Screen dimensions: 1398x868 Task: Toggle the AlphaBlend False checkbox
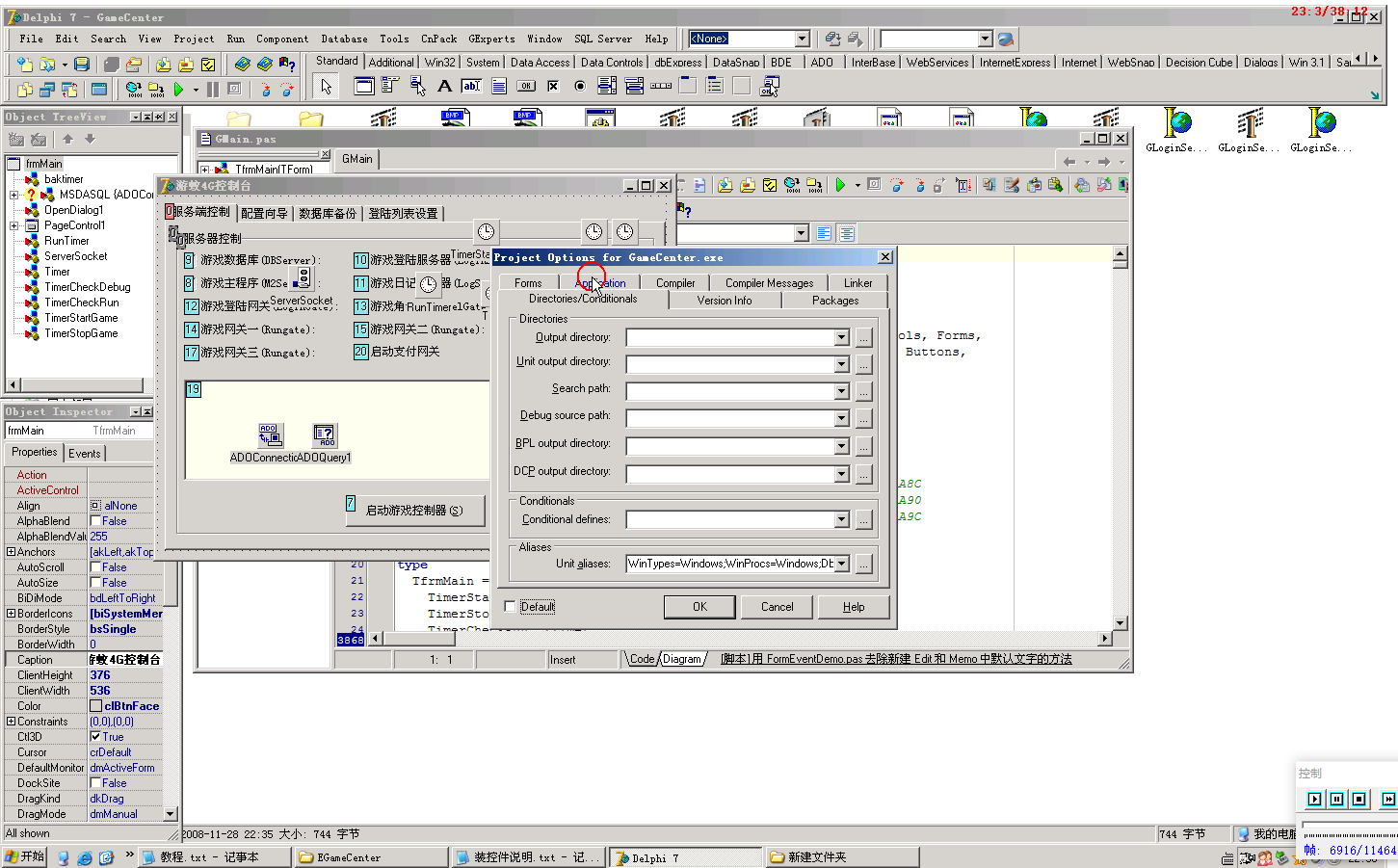[x=95, y=521]
